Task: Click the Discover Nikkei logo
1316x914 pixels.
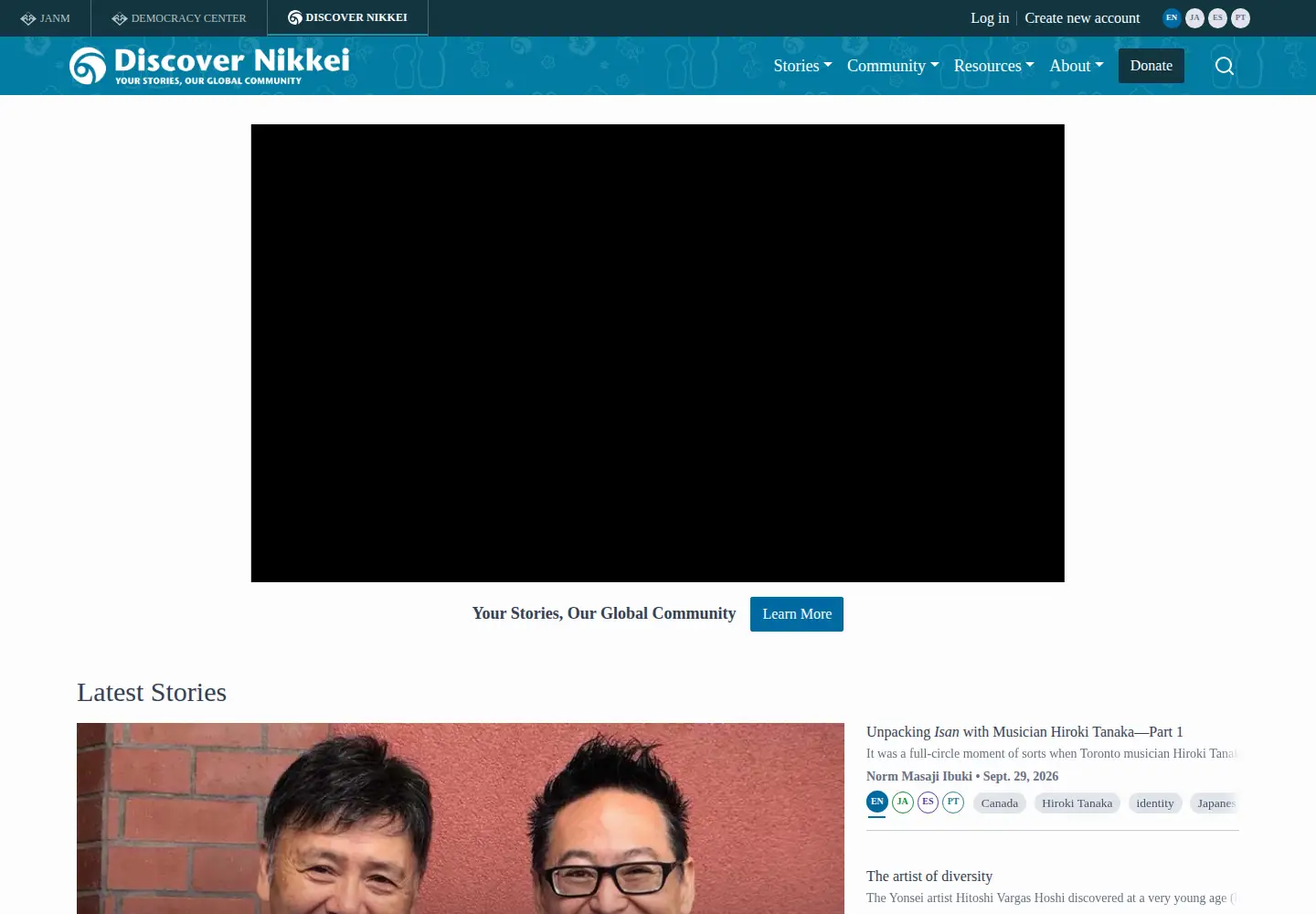Action: pyautogui.click(x=209, y=66)
